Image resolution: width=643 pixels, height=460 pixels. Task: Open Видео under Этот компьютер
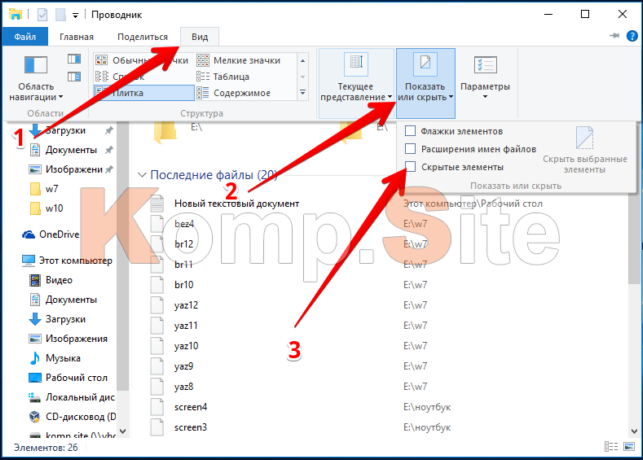tap(51, 280)
